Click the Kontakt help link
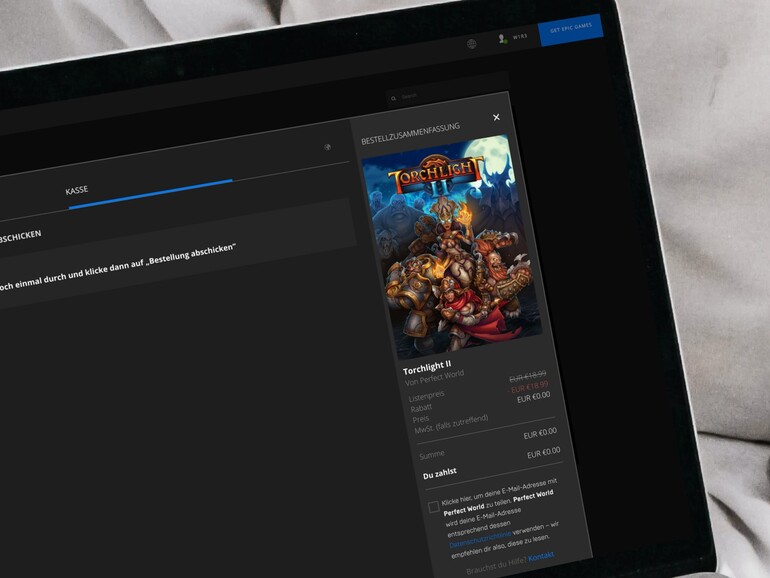Viewport: 770px width, 578px height. pos(541,554)
